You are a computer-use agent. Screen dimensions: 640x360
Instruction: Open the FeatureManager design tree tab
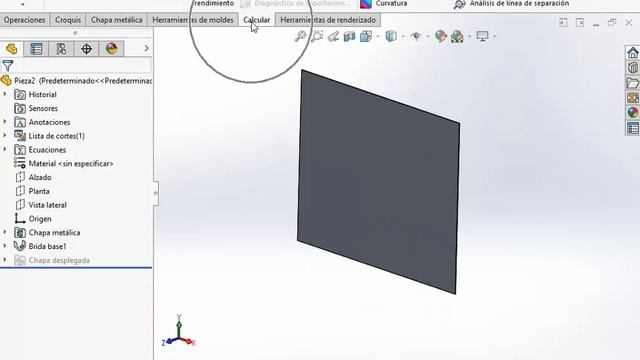11,49
